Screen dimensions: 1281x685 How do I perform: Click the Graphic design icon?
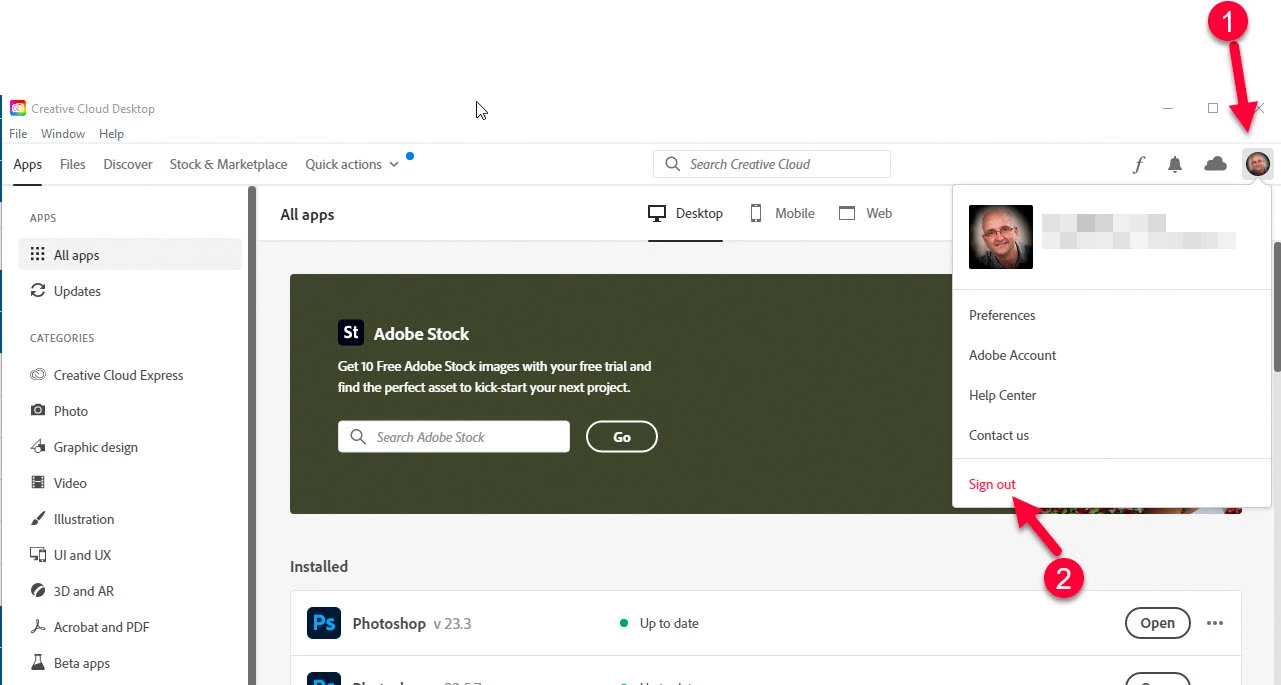coord(38,447)
